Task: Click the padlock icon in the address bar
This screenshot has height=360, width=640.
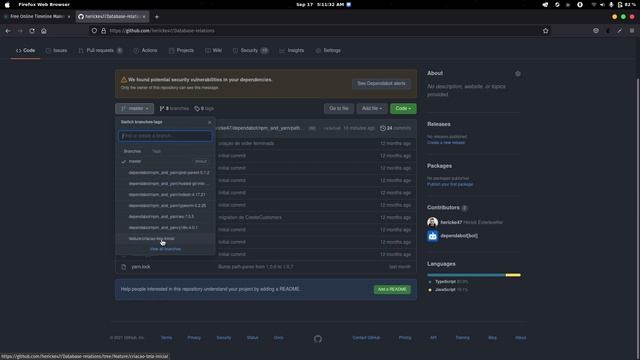Action: [x=103, y=31]
